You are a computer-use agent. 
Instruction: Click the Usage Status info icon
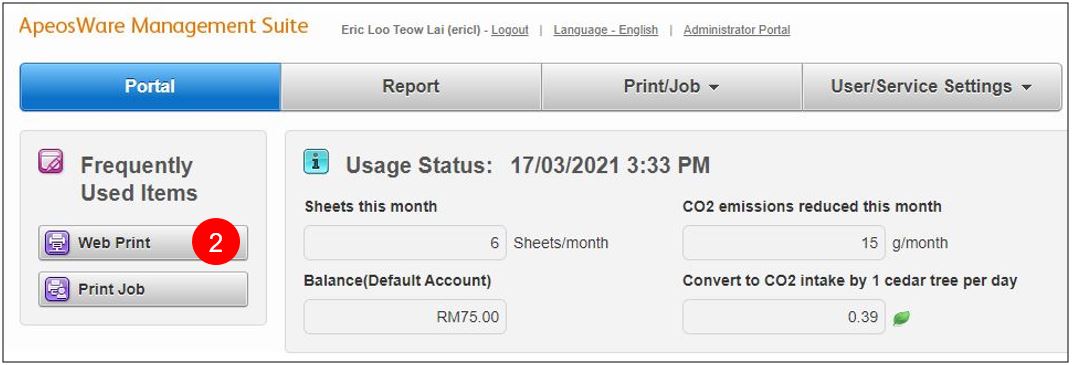tap(316, 162)
